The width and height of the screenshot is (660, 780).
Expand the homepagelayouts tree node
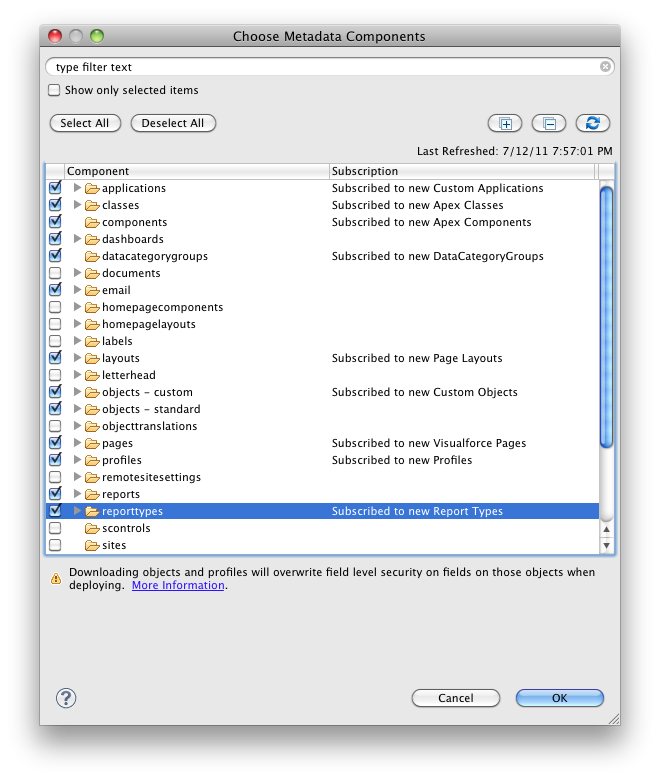click(x=77, y=324)
